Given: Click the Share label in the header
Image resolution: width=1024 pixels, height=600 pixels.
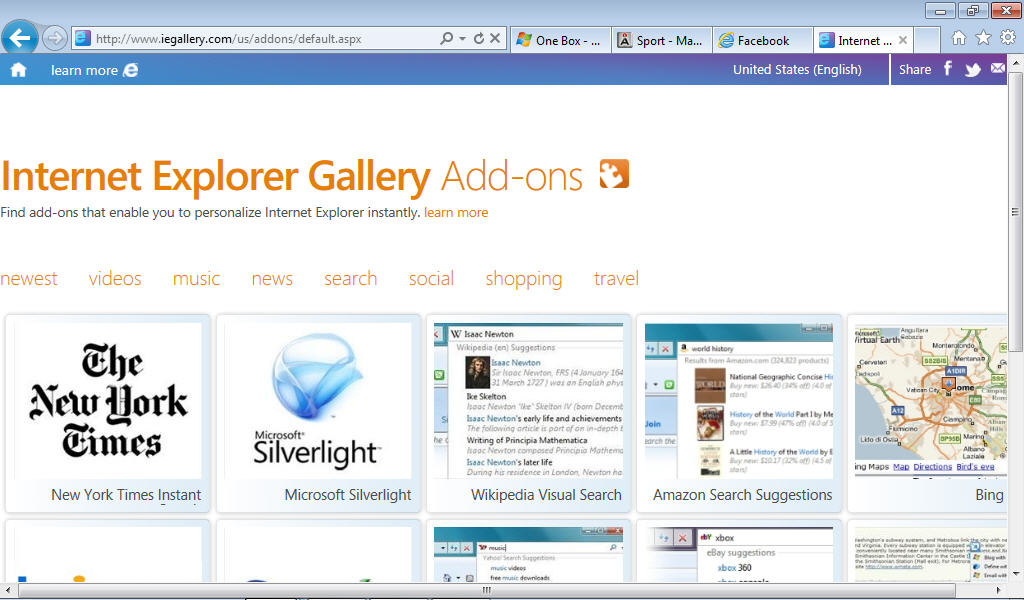Looking at the screenshot, I should pos(915,69).
